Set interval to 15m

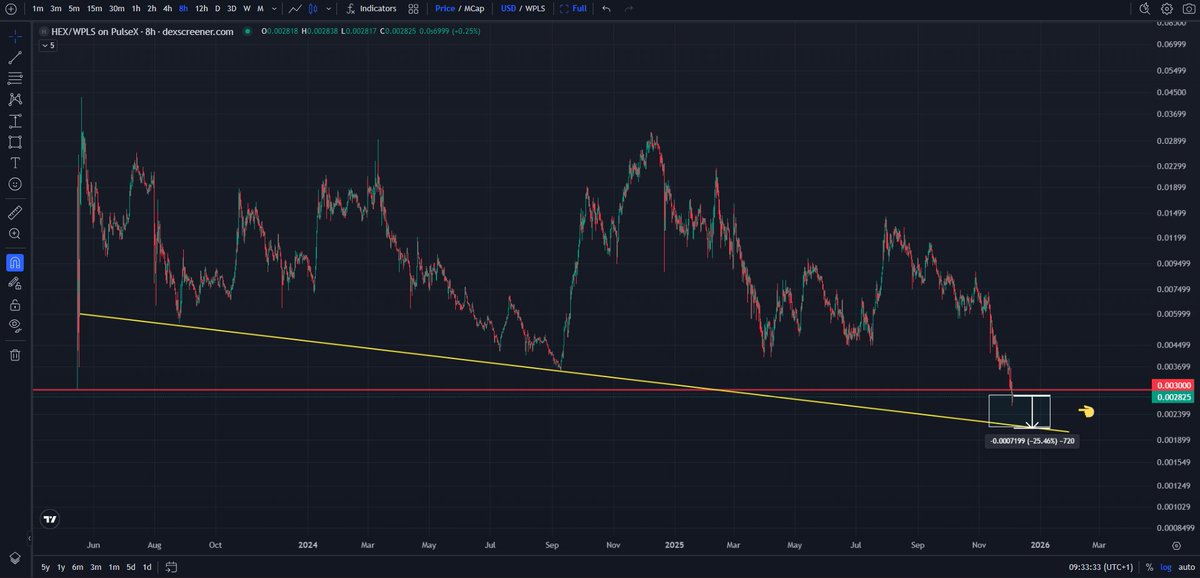coord(94,8)
